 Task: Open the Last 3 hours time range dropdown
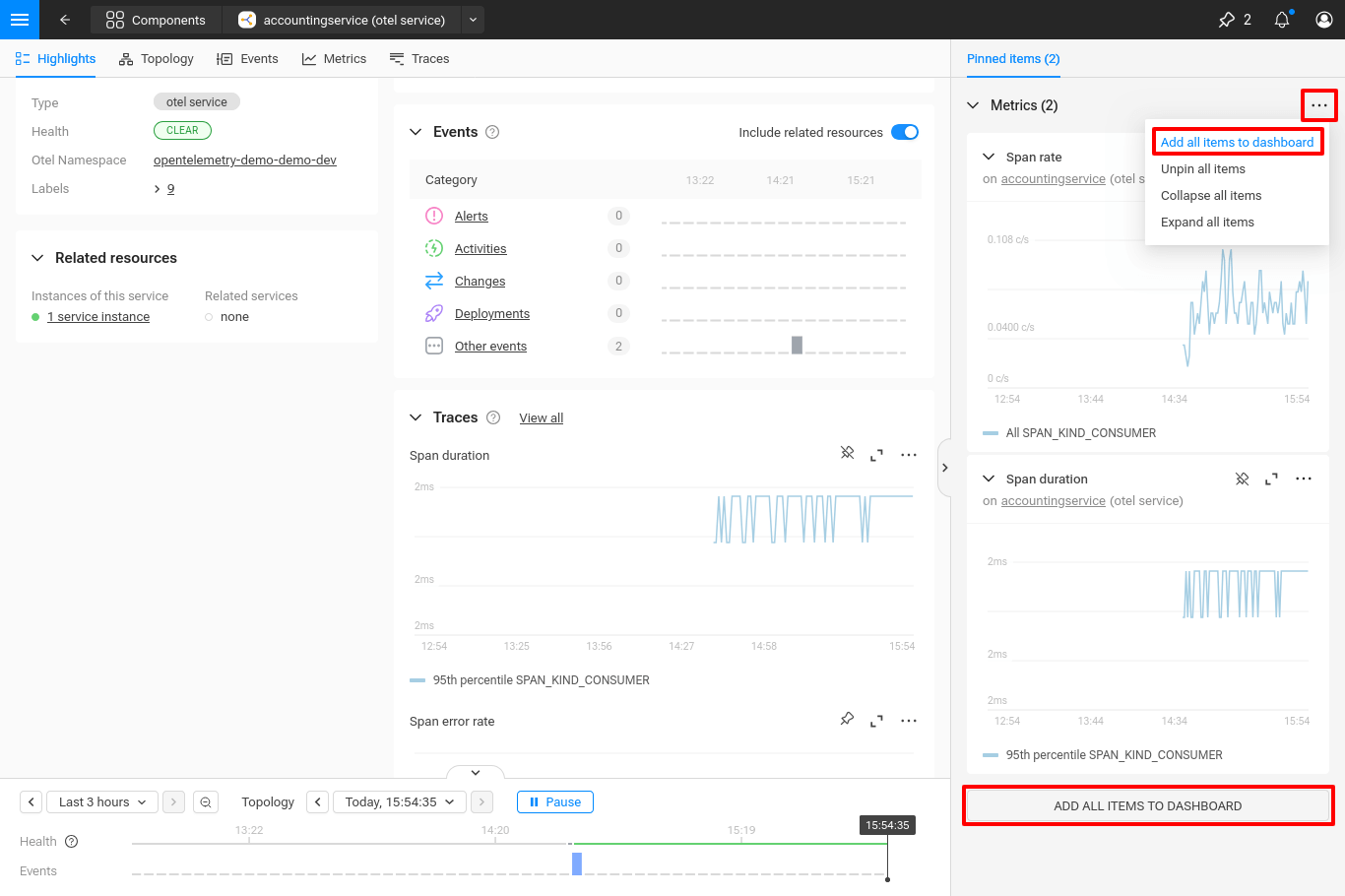coord(101,801)
